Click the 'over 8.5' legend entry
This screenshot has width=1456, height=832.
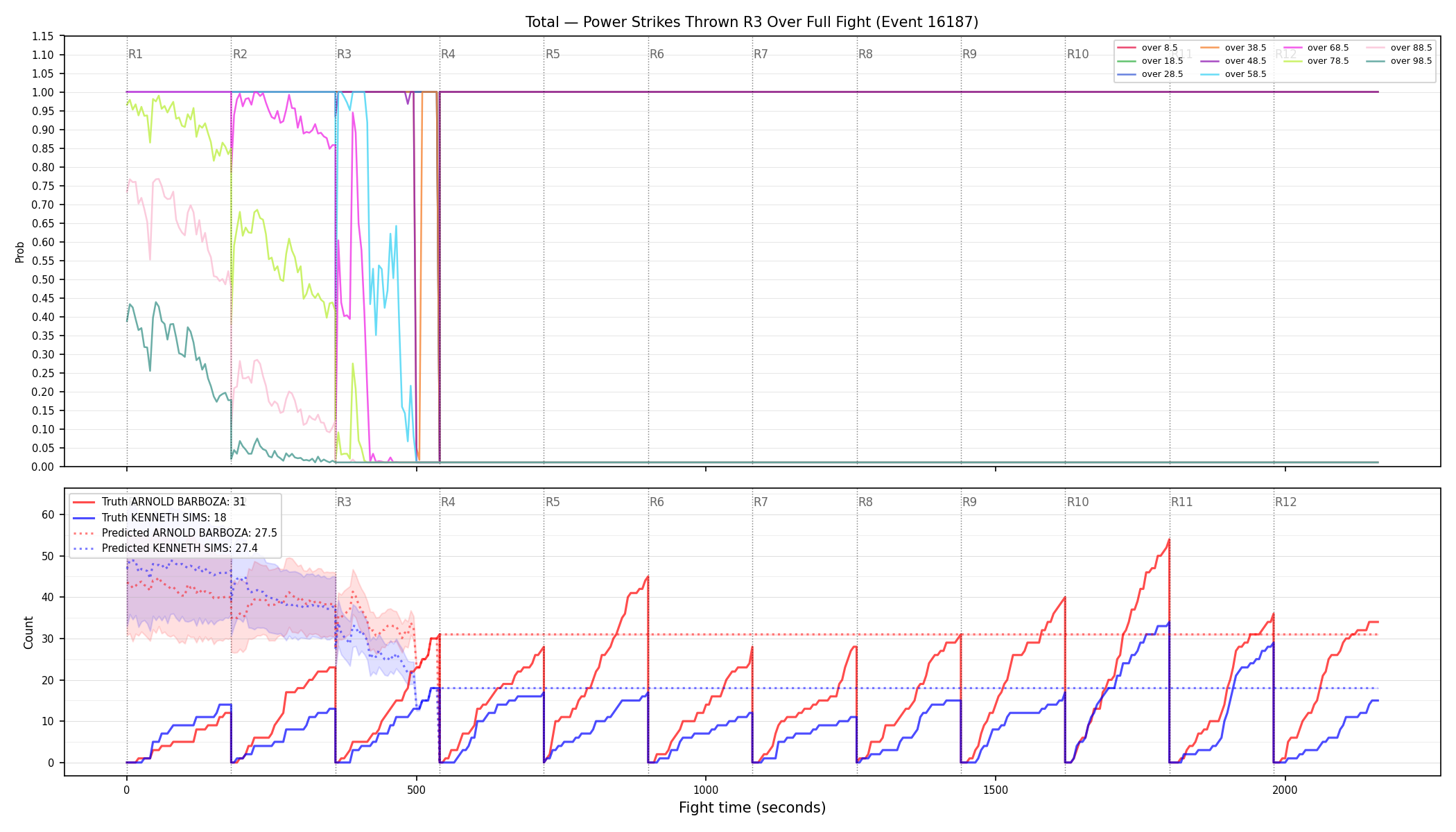[1148, 48]
